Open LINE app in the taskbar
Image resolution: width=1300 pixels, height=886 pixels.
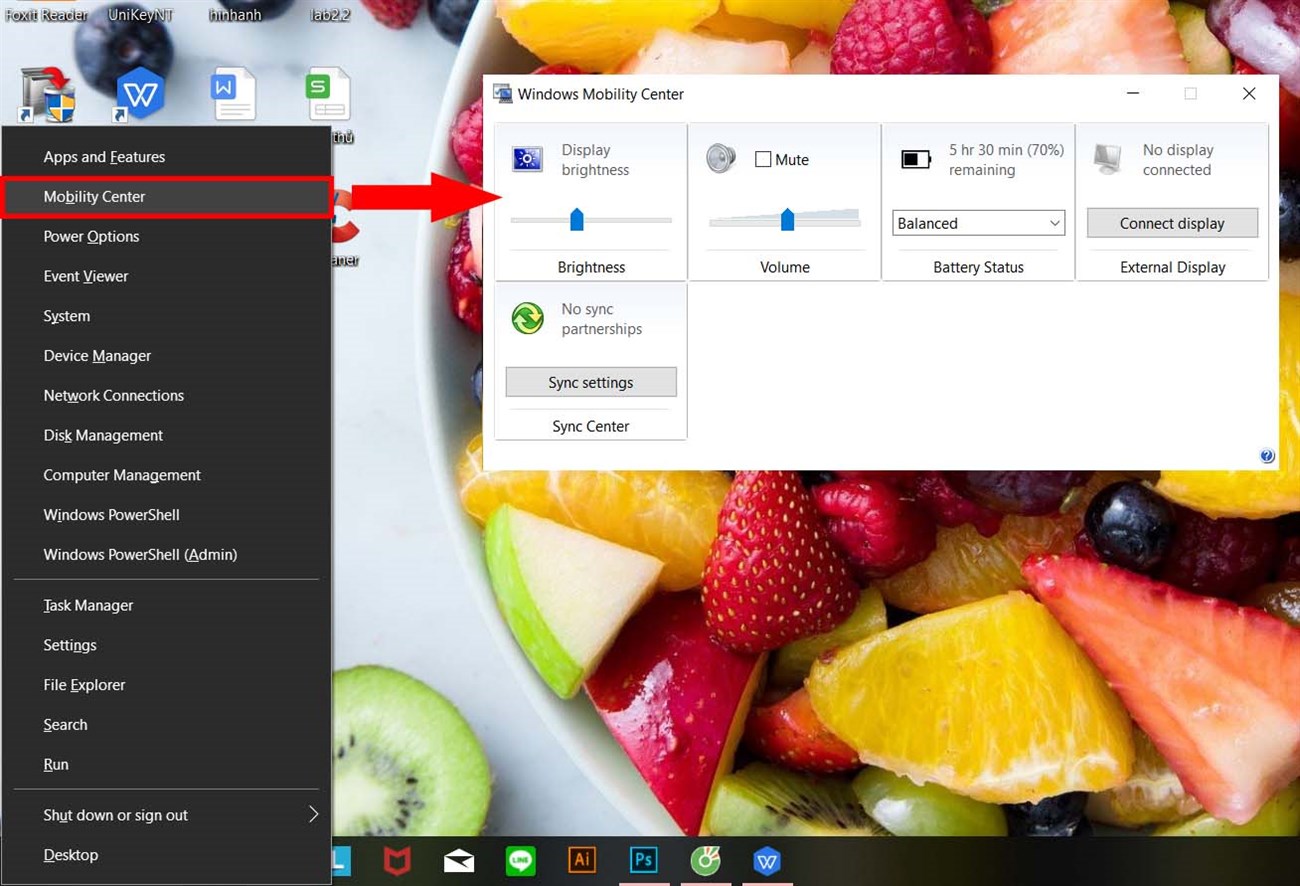pos(520,860)
